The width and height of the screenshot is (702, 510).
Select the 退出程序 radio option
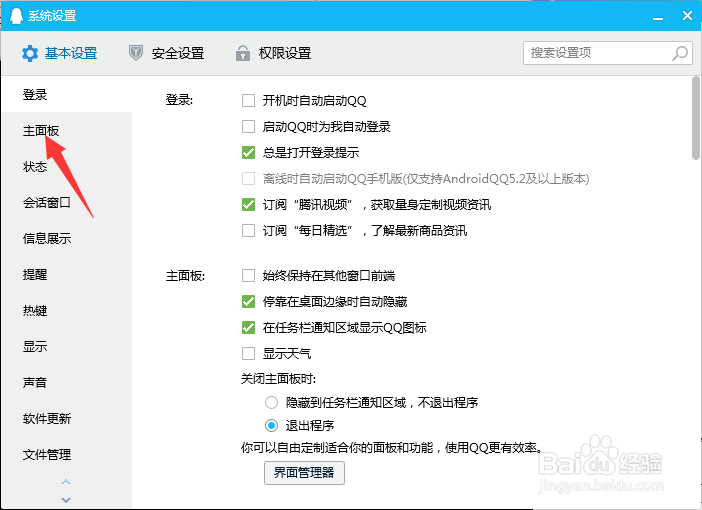coord(271,425)
